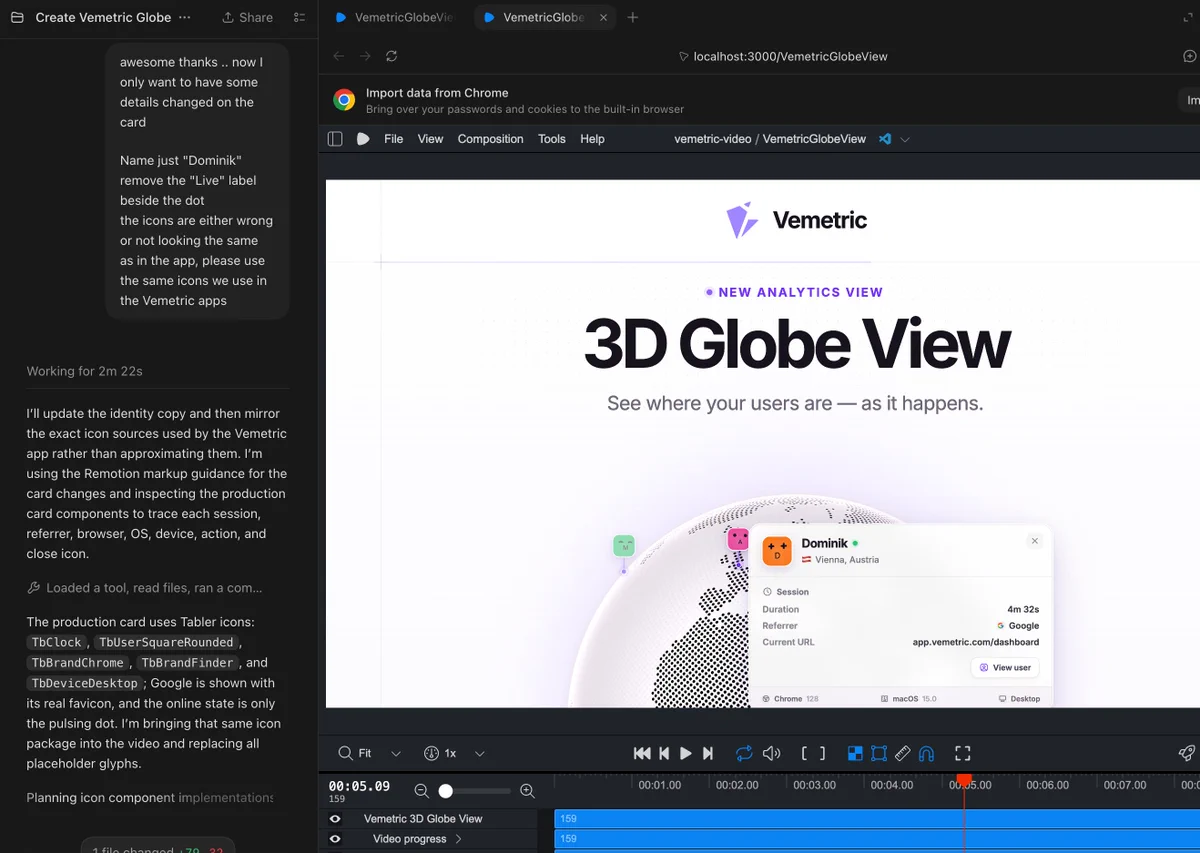Zoom in the timeline
The height and width of the screenshot is (853, 1200).
527,791
